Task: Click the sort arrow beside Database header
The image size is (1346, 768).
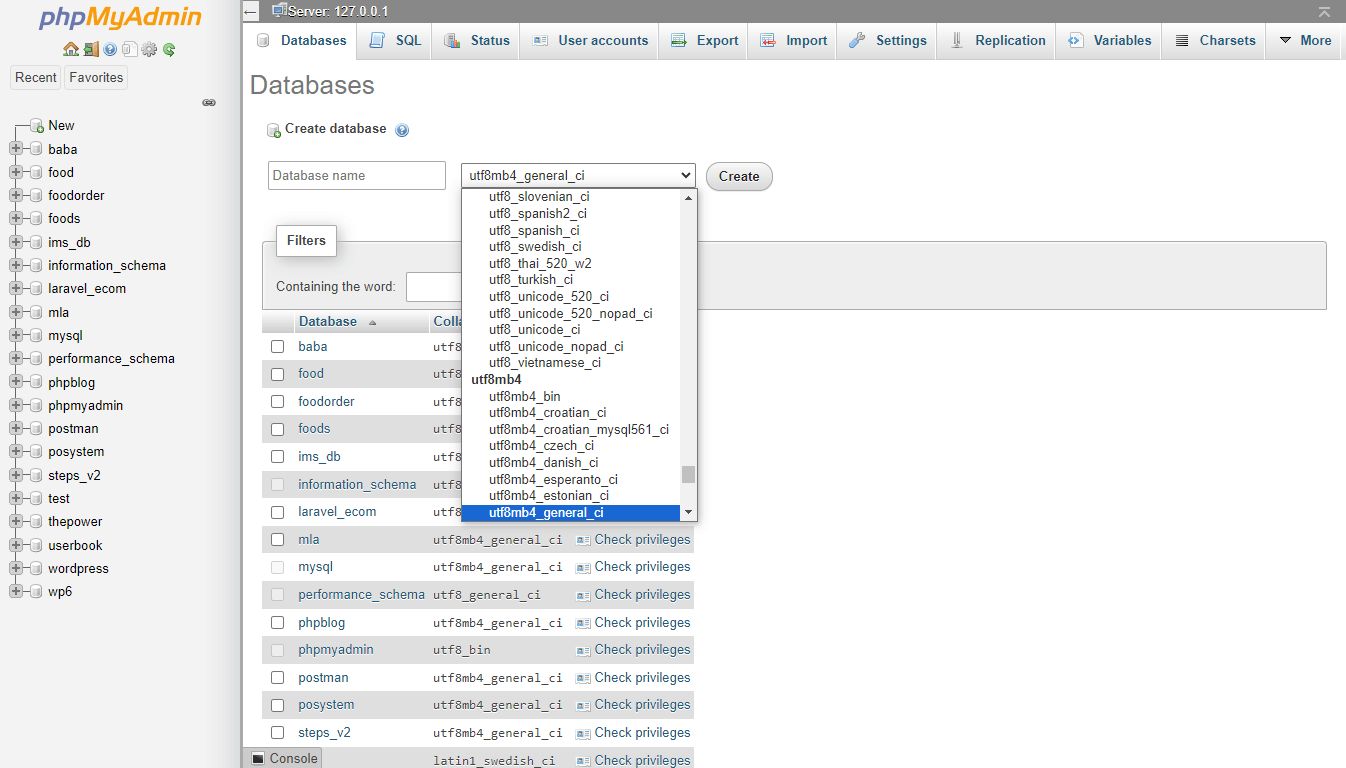Action: pyautogui.click(x=373, y=323)
